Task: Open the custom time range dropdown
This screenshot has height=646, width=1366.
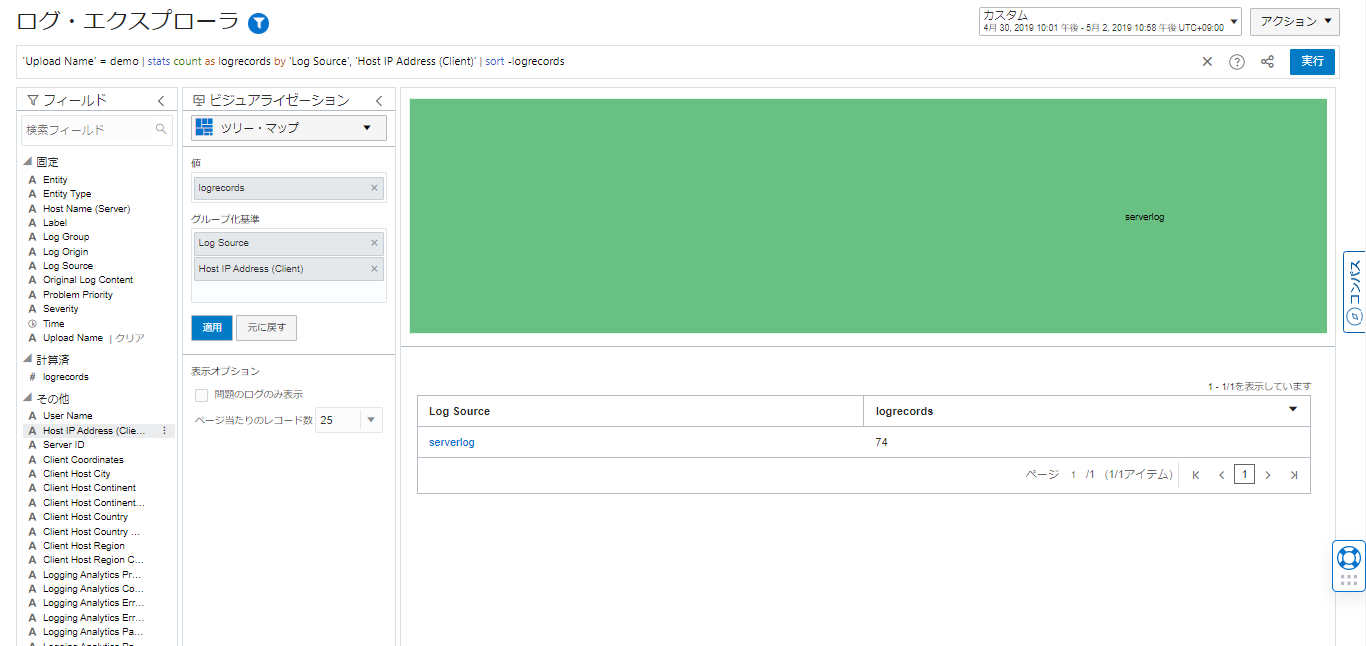Action: click(x=1110, y=22)
